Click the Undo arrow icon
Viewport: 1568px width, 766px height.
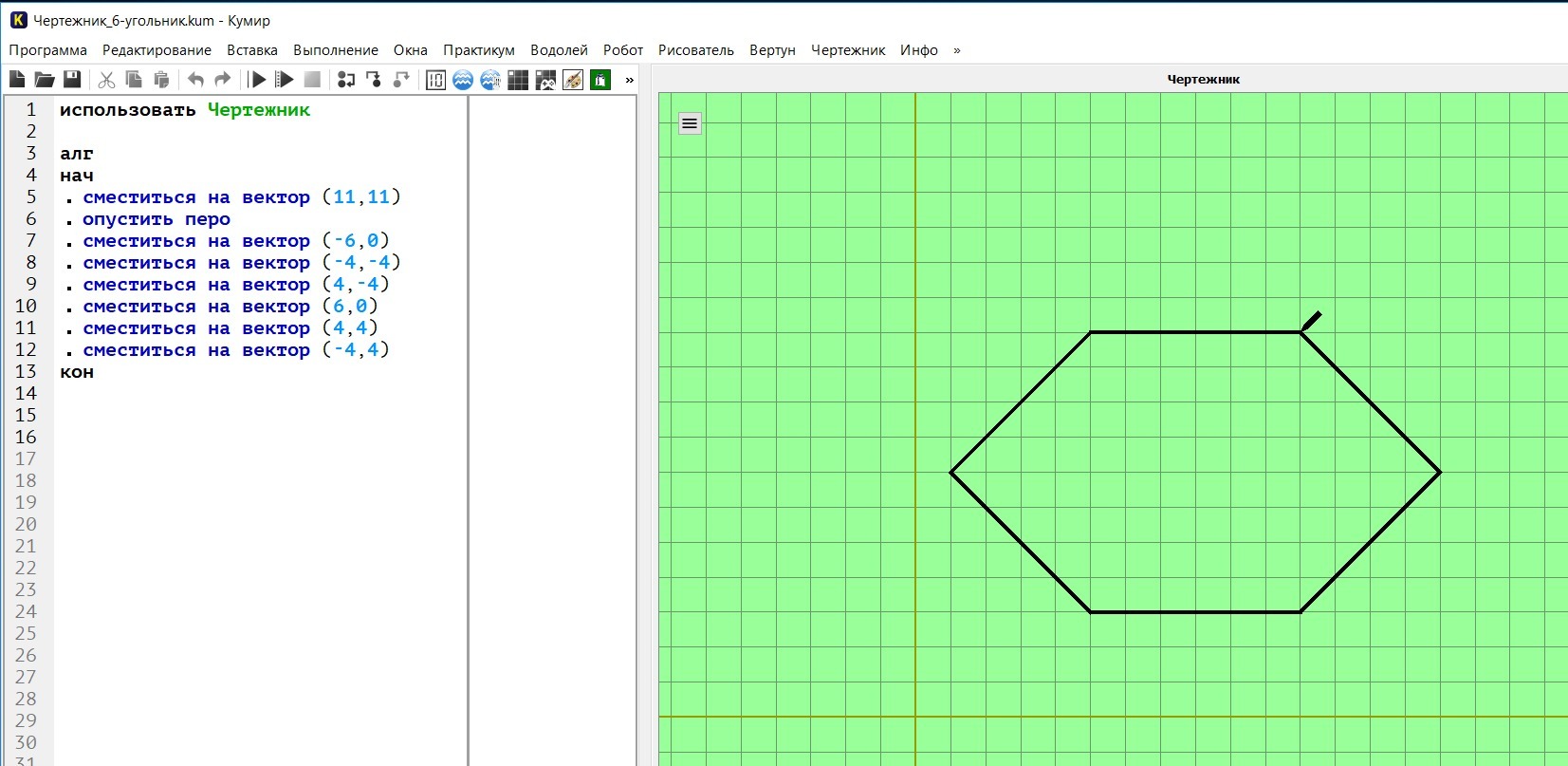pos(195,80)
